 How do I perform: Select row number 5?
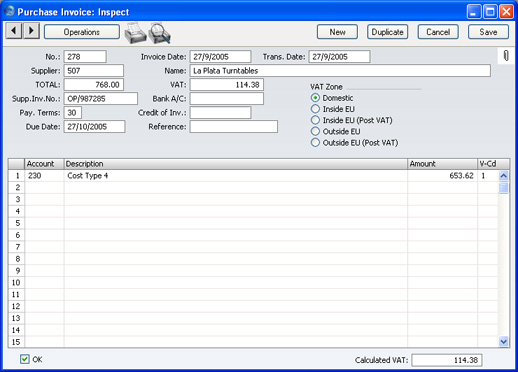click(x=17, y=223)
